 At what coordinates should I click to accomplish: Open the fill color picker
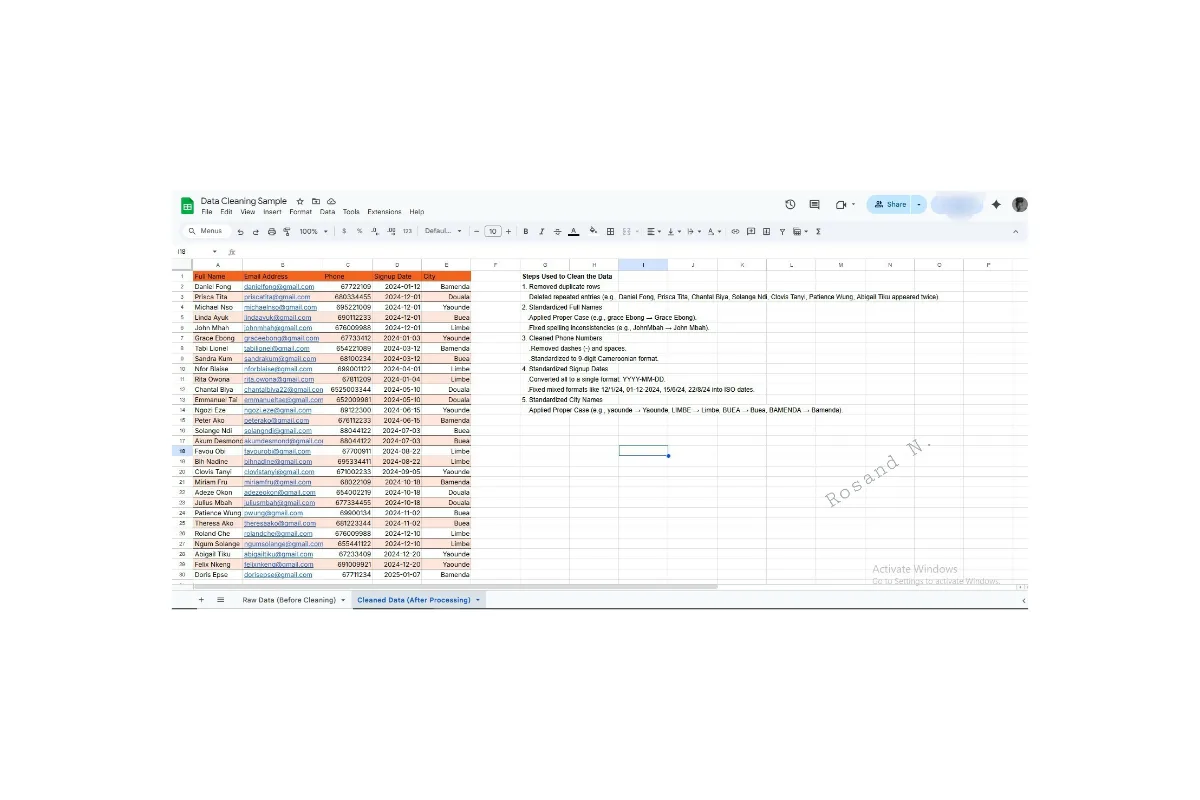pos(593,231)
